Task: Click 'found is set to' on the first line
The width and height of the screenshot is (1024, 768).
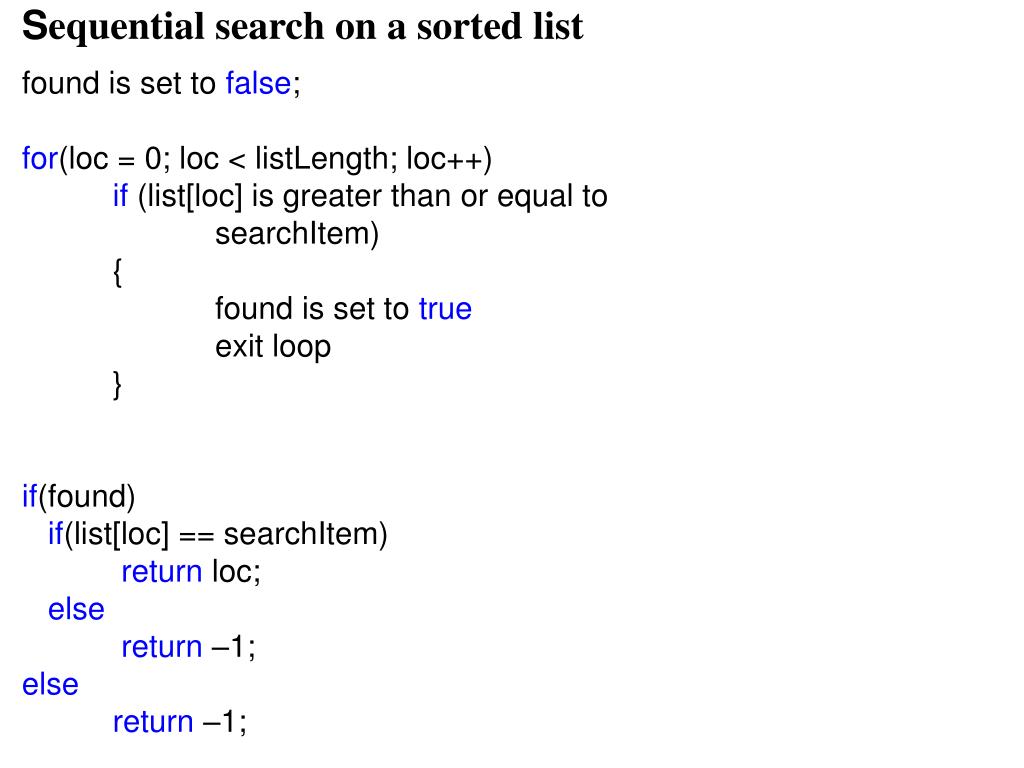Action: click(x=119, y=84)
